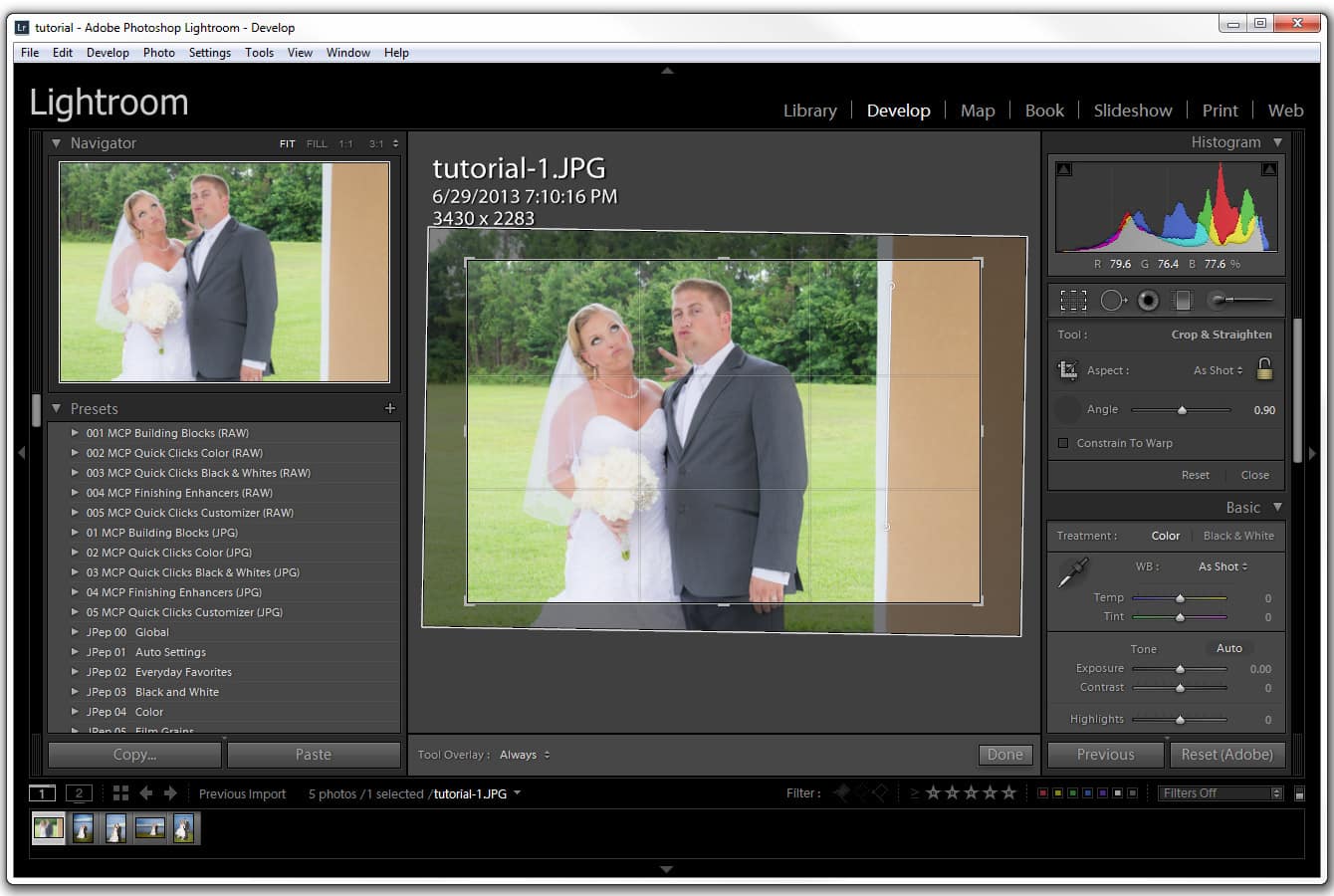Viewport: 1334px width, 896px height.
Task: Open grid view from the filmstrip toolbar
Action: (x=119, y=793)
